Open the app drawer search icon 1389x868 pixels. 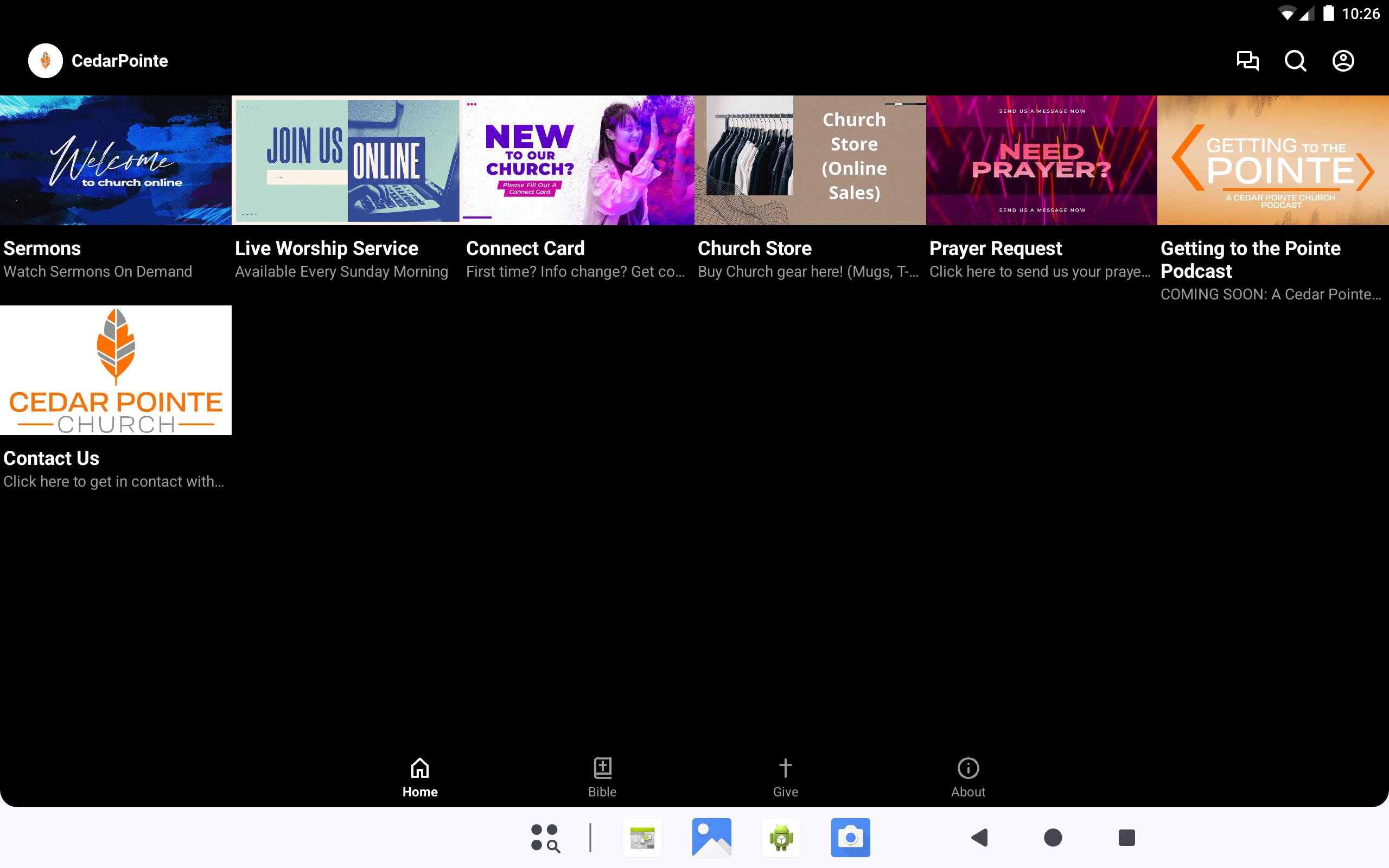(545, 838)
